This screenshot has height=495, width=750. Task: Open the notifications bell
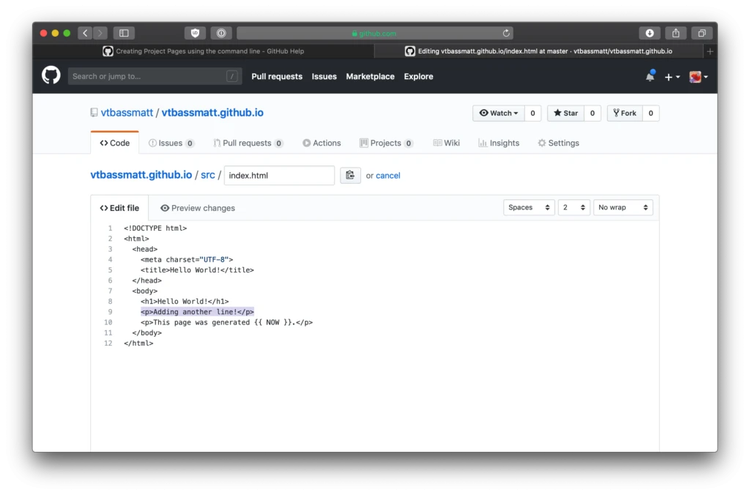coord(649,76)
